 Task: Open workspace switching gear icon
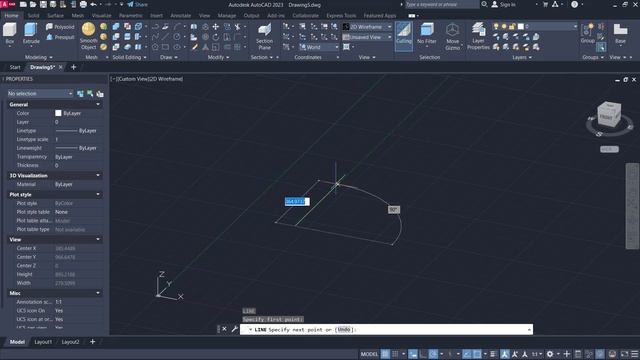click(x=550, y=354)
